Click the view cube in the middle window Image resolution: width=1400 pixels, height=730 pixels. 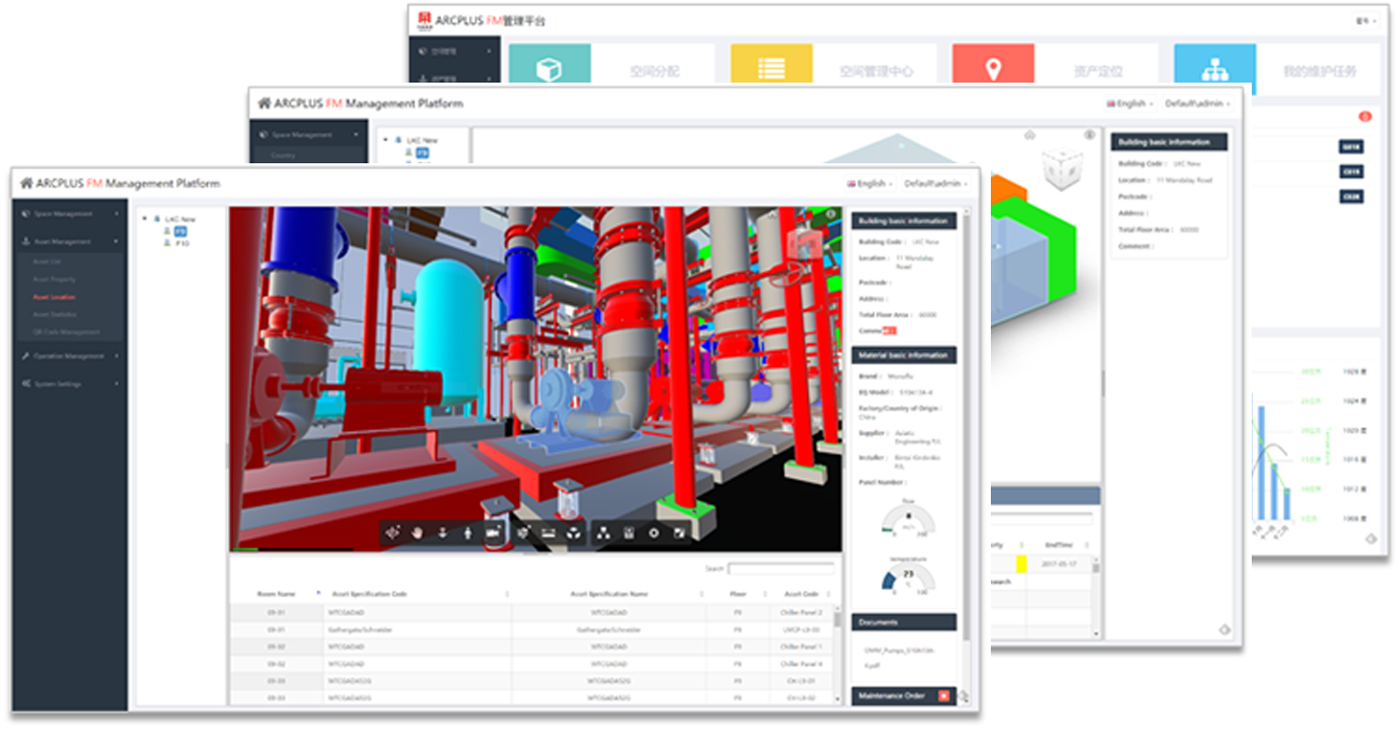pyautogui.click(x=1062, y=168)
